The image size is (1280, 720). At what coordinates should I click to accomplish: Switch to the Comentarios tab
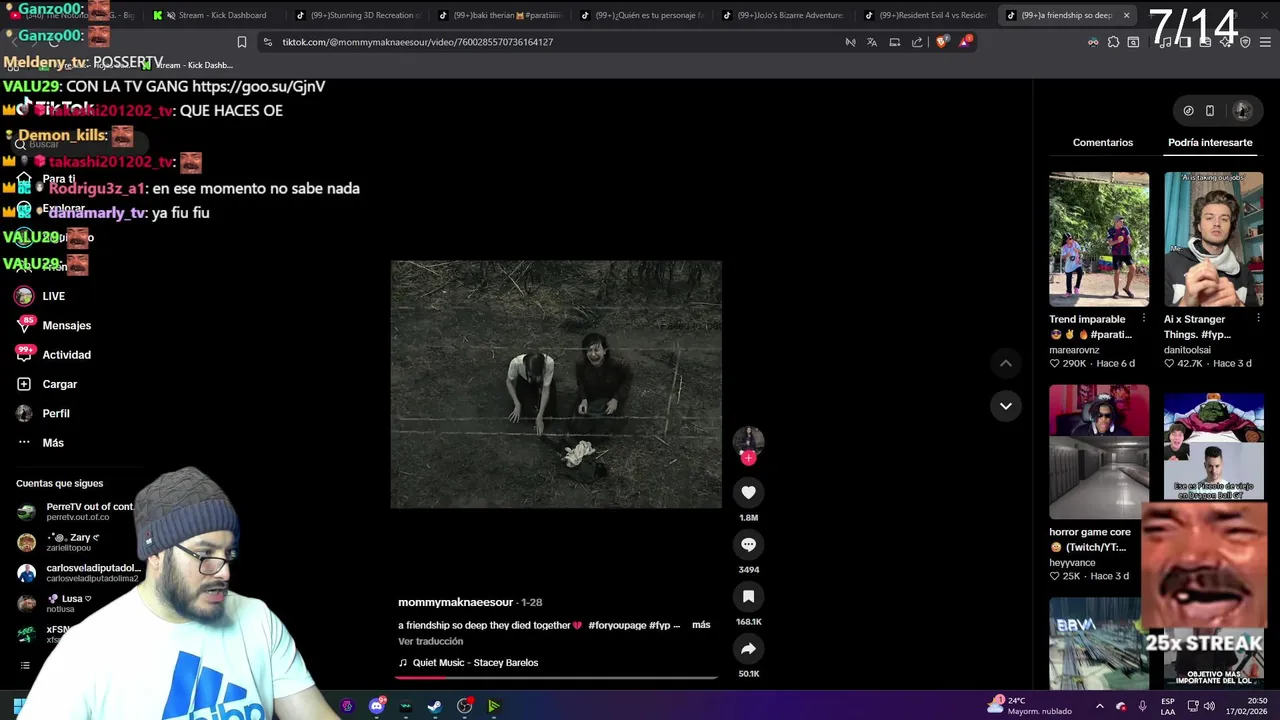tap(1103, 143)
